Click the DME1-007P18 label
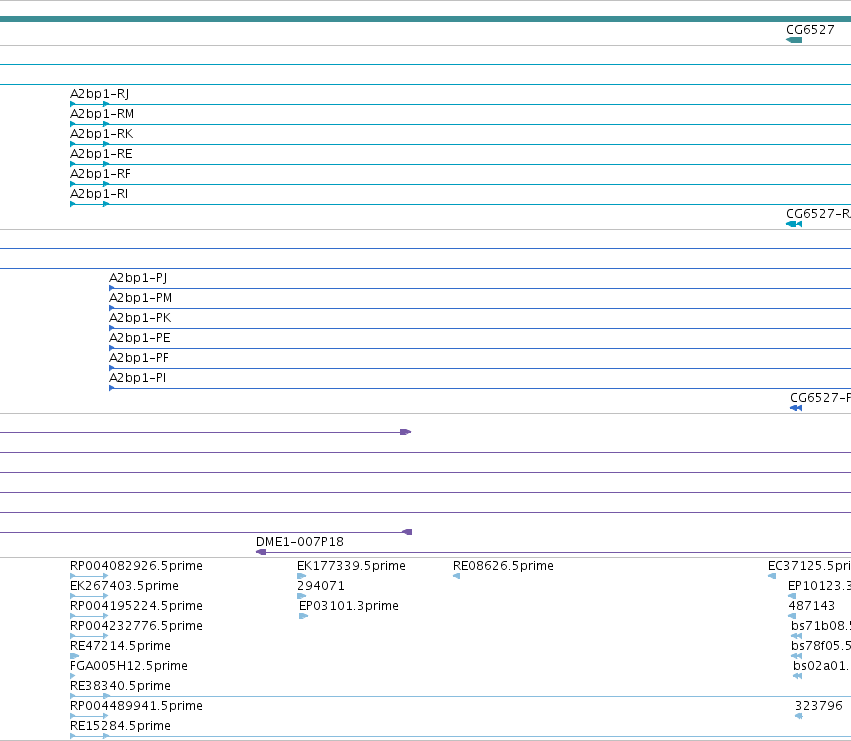Viewport: 851px width, 741px height. [300, 542]
